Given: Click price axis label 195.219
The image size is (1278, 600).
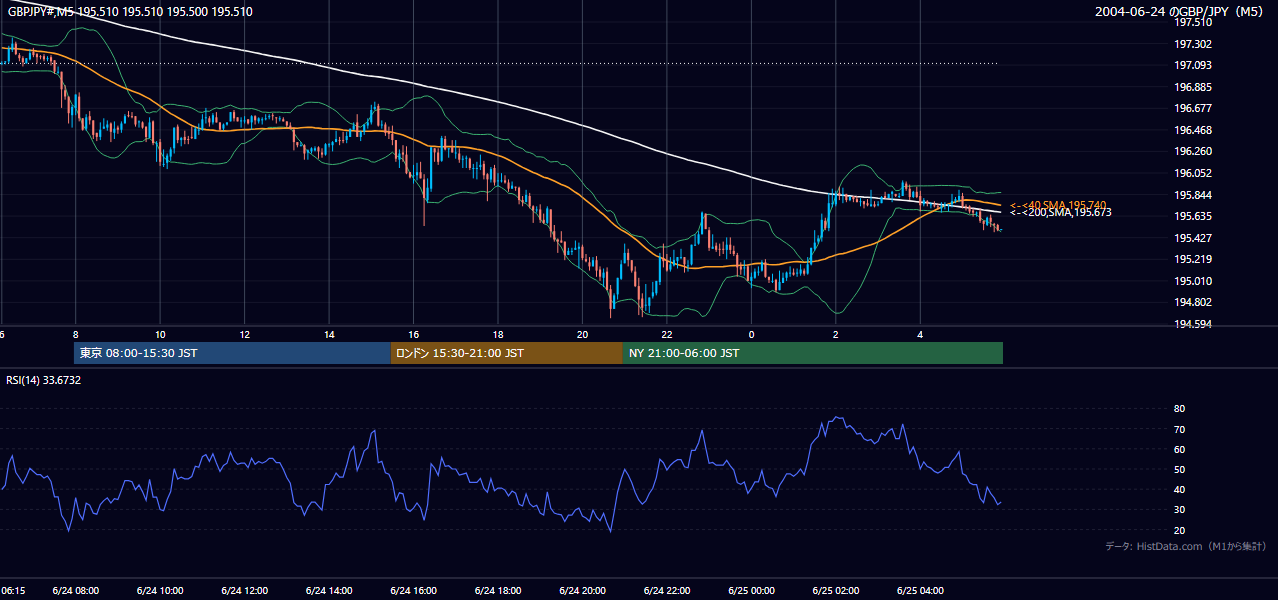Looking at the screenshot, I should point(1194,260).
